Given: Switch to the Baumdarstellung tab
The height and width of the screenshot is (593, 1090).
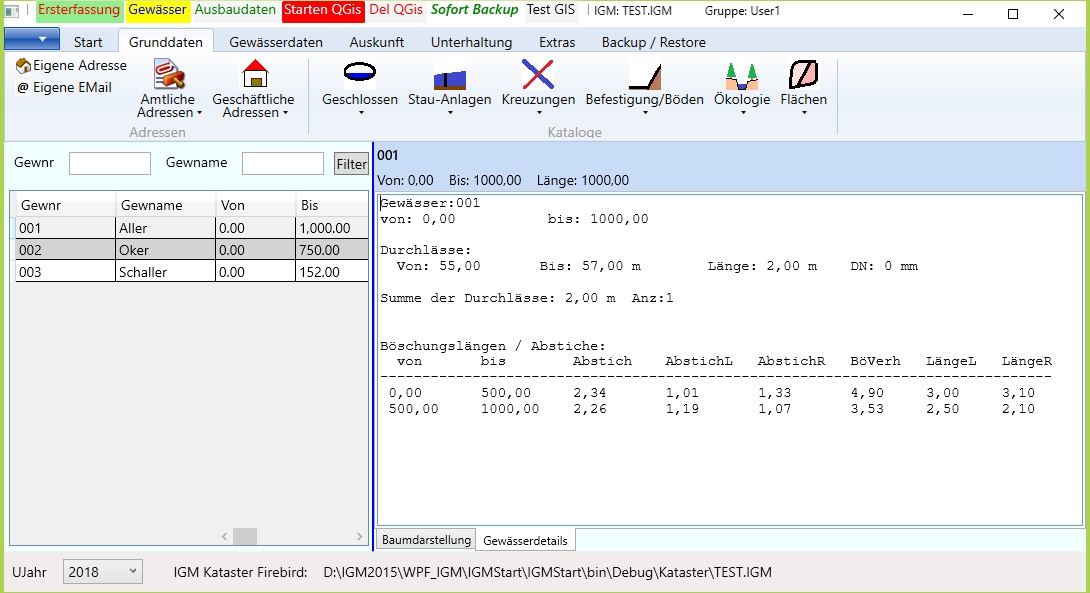Looking at the screenshot, I should [x=426, y=540].
